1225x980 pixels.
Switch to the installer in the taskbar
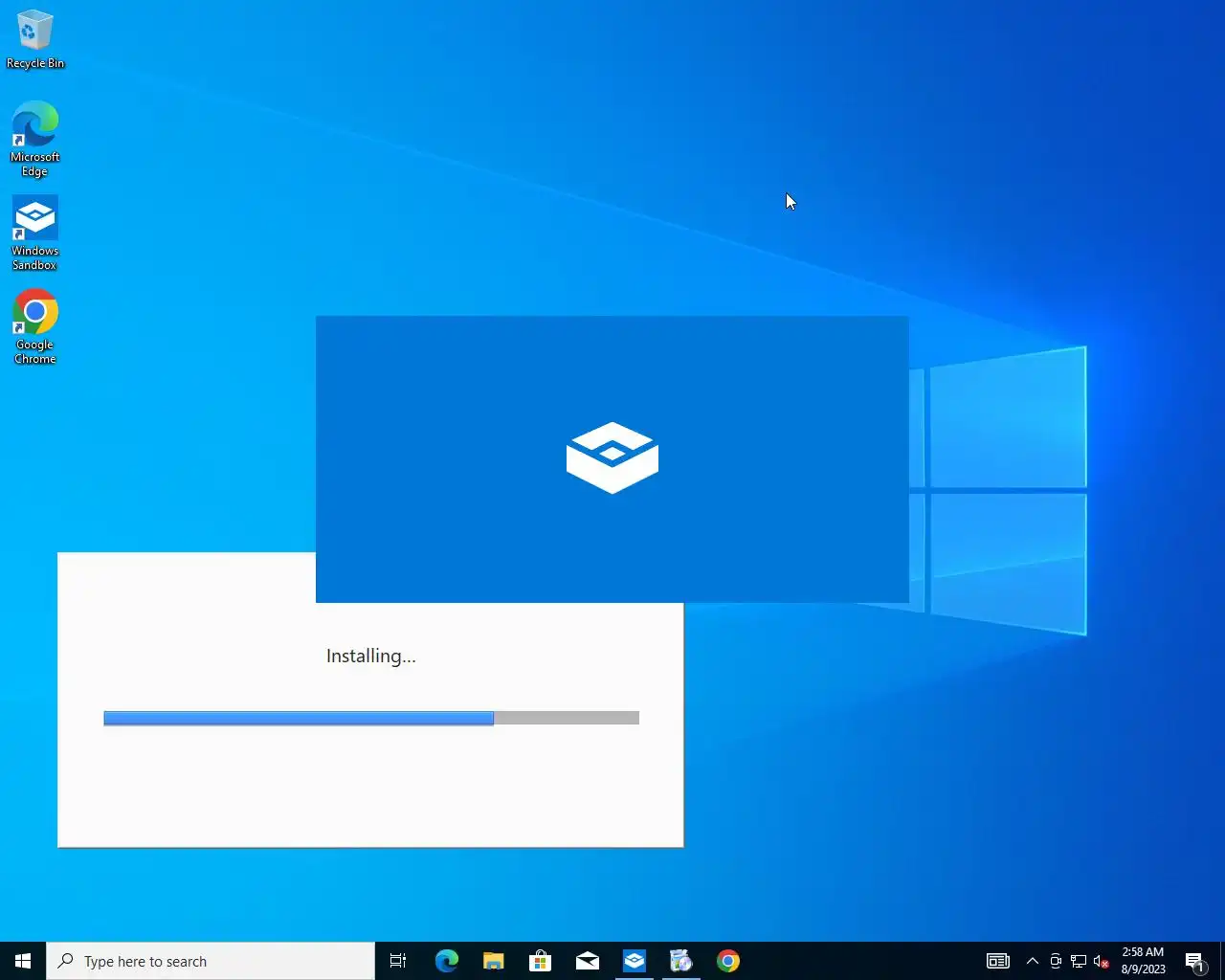tap(680, 961)
